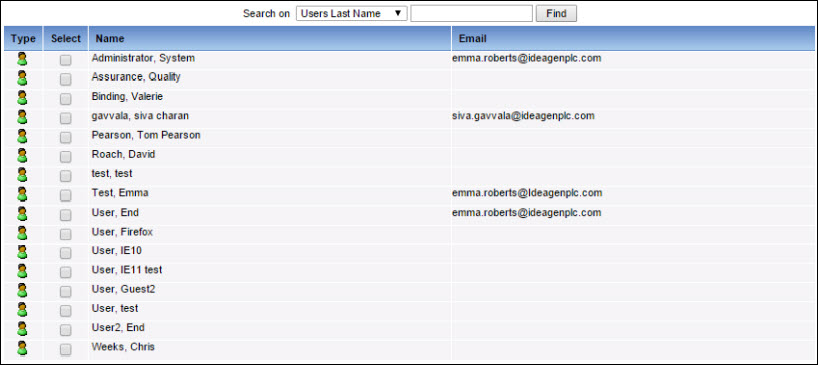This screenshot has width=818, height=365.
Task: Focus the search text input field
Action: pos(472,14)
